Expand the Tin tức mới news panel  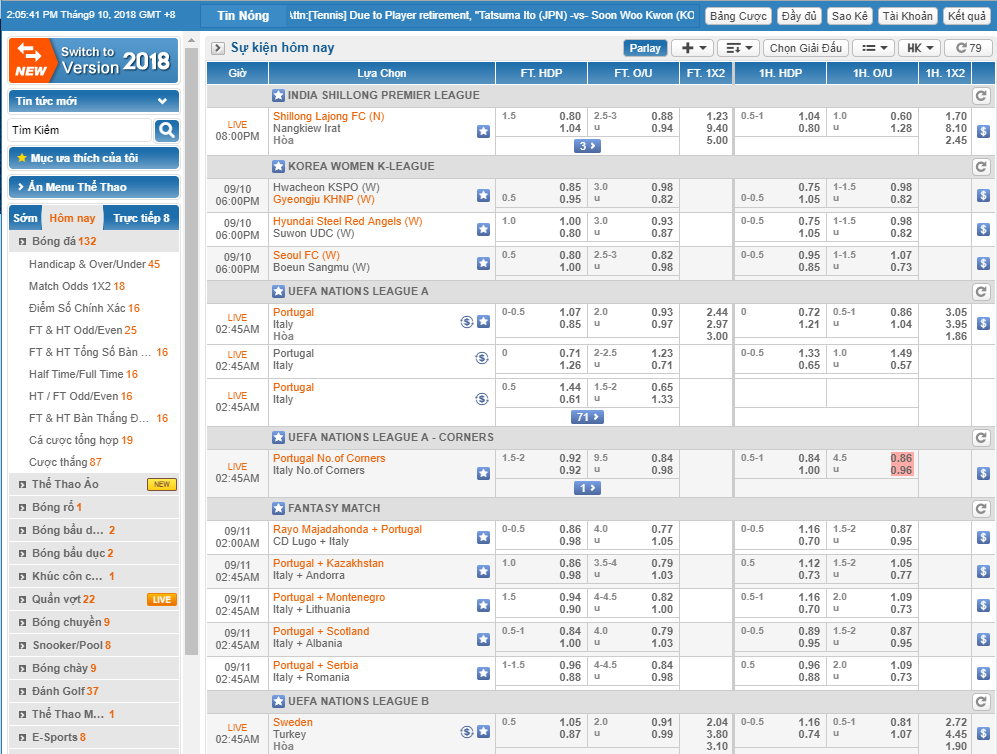[x=94, y=101]
